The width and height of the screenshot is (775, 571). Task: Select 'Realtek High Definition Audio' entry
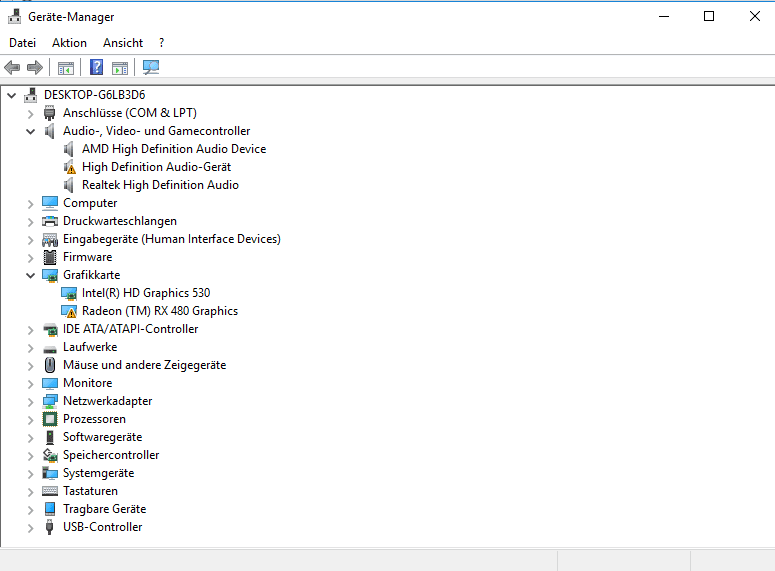160,185
